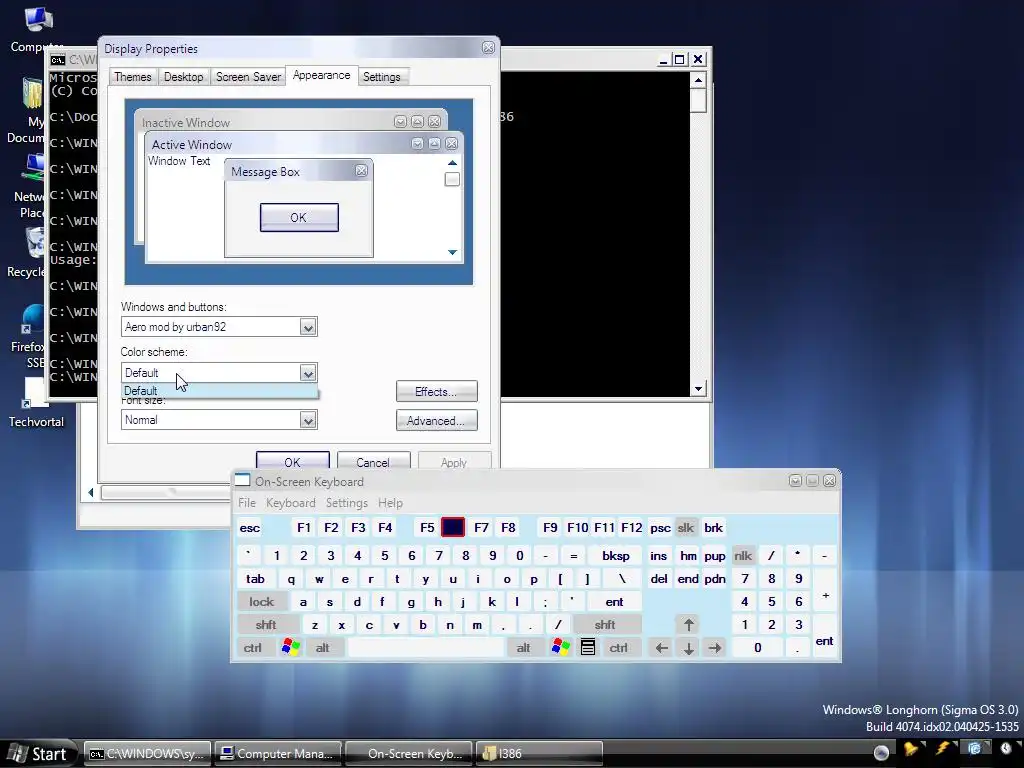Toggle the right alt key on keyboard
The height and width of the screenshot is (768, 1024).
click(523, 647)
